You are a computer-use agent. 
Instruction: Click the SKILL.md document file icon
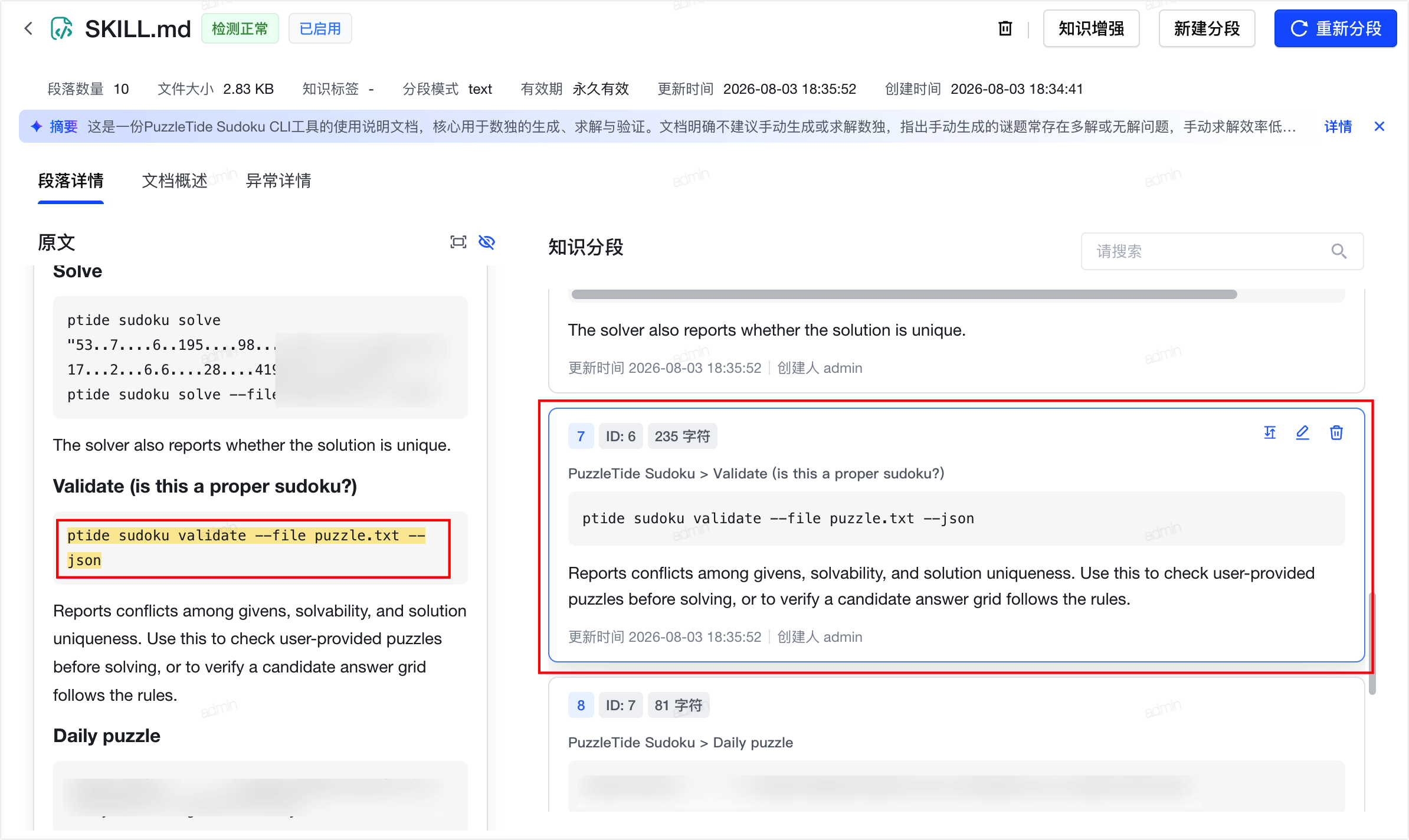(x=62, y=28)
